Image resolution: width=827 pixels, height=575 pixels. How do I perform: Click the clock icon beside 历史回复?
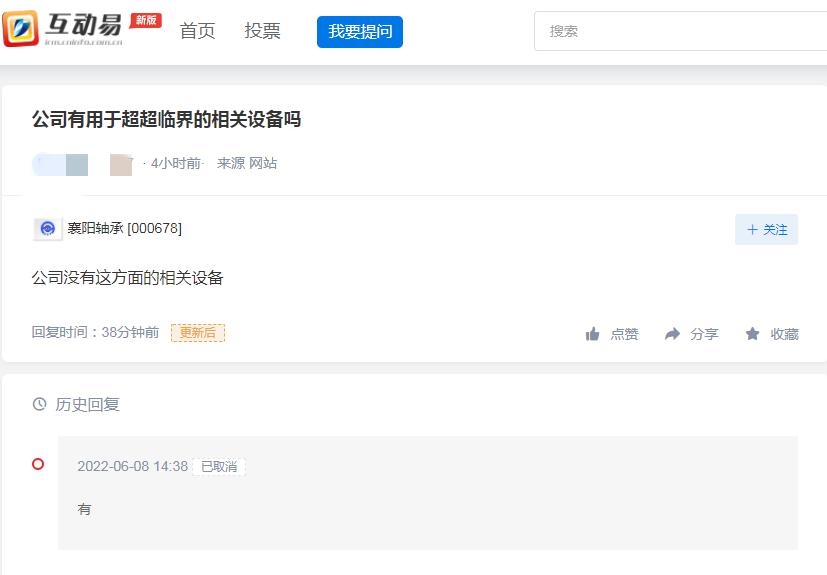coord(40,404)
